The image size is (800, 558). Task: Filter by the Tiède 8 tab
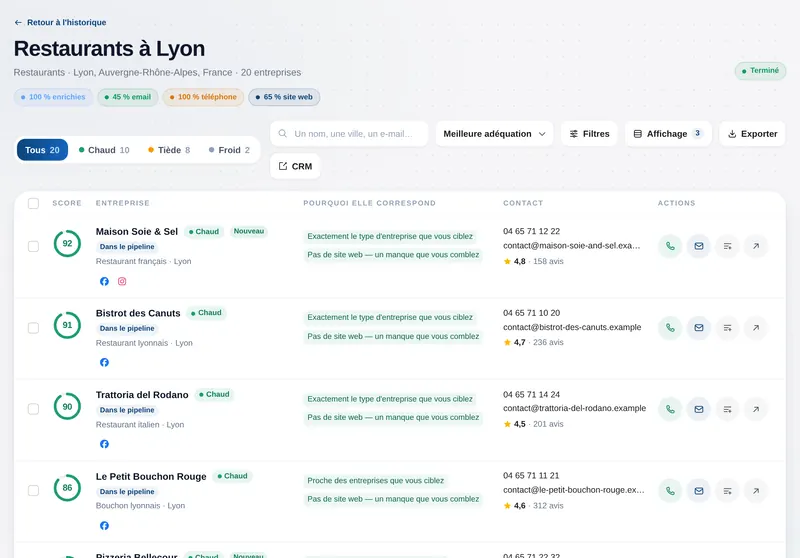click(x=169, y=150)
